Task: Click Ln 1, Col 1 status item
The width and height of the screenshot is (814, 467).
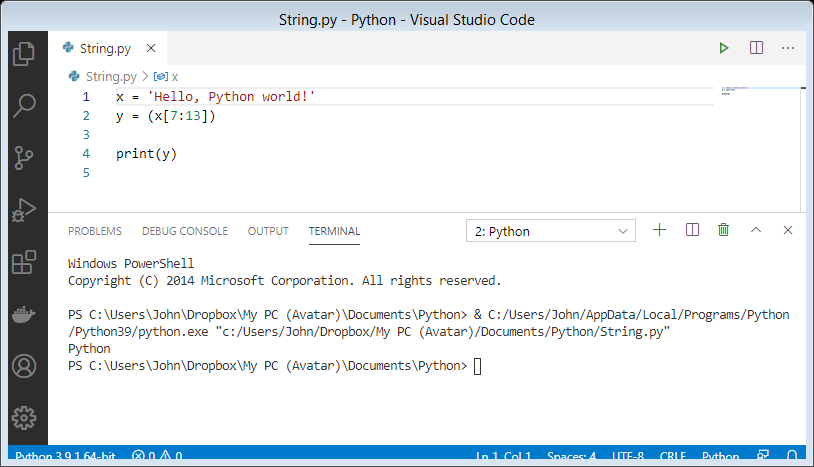Action: (x=504, y=456)
